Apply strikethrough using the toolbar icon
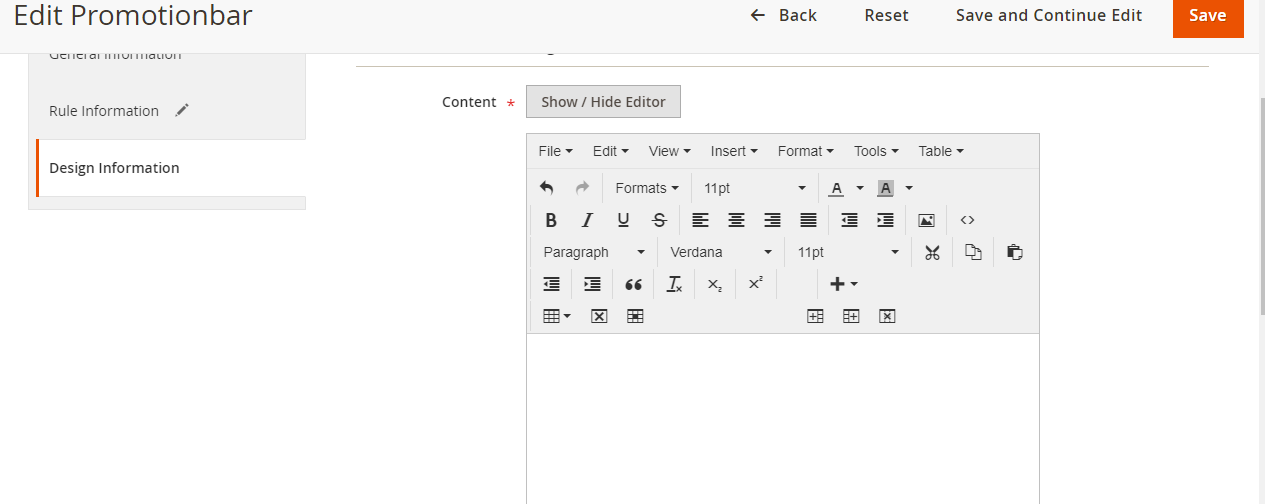 659,220
